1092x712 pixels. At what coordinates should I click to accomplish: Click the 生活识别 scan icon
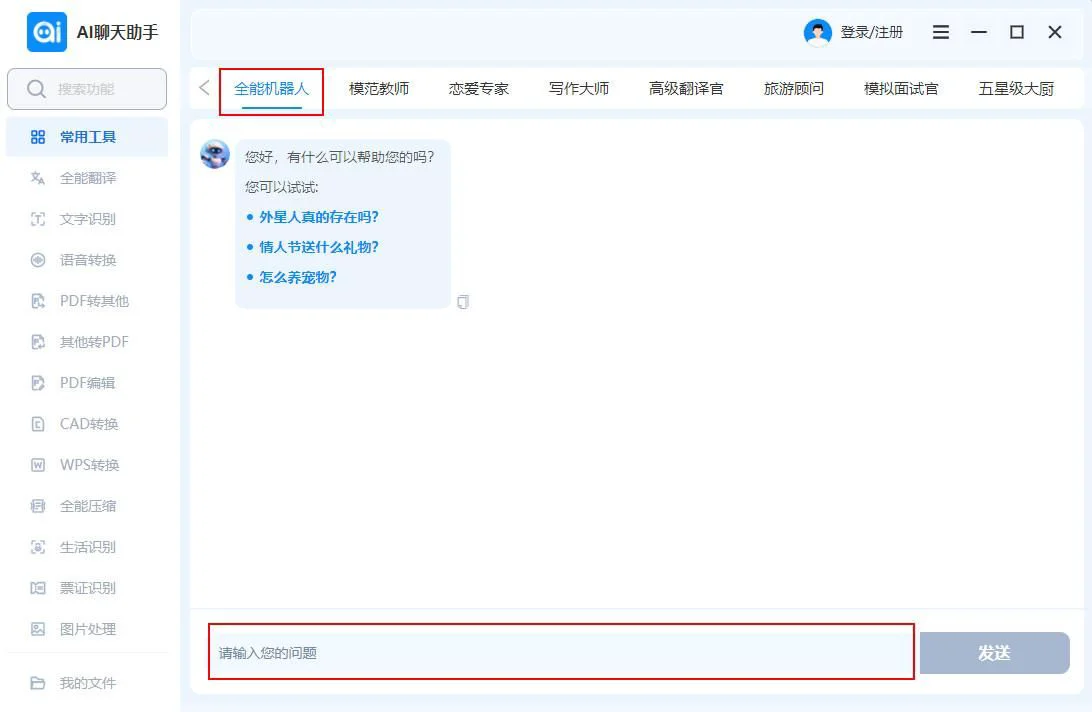[x=38, y=548]
